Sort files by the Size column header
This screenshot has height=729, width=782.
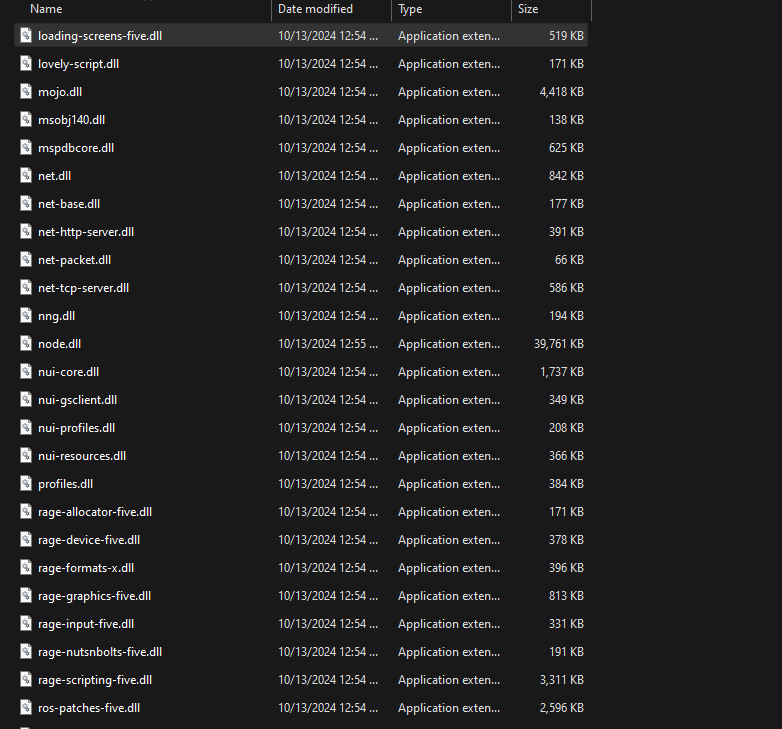pos(528,9)
